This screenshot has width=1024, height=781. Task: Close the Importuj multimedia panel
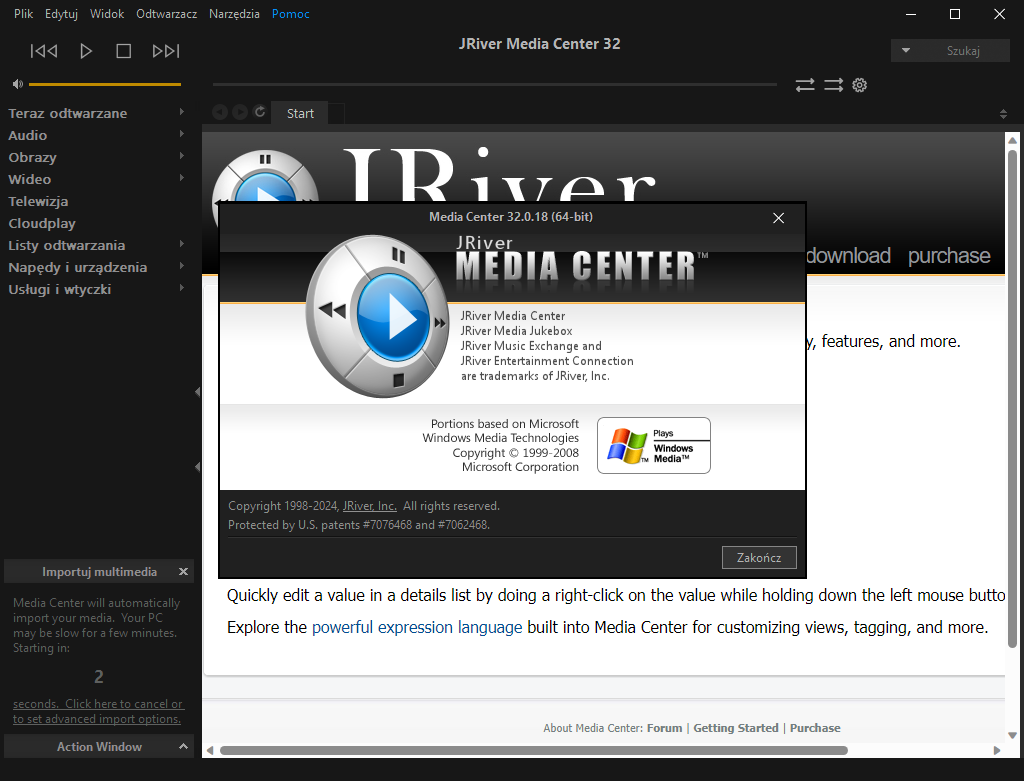point(184,571)
